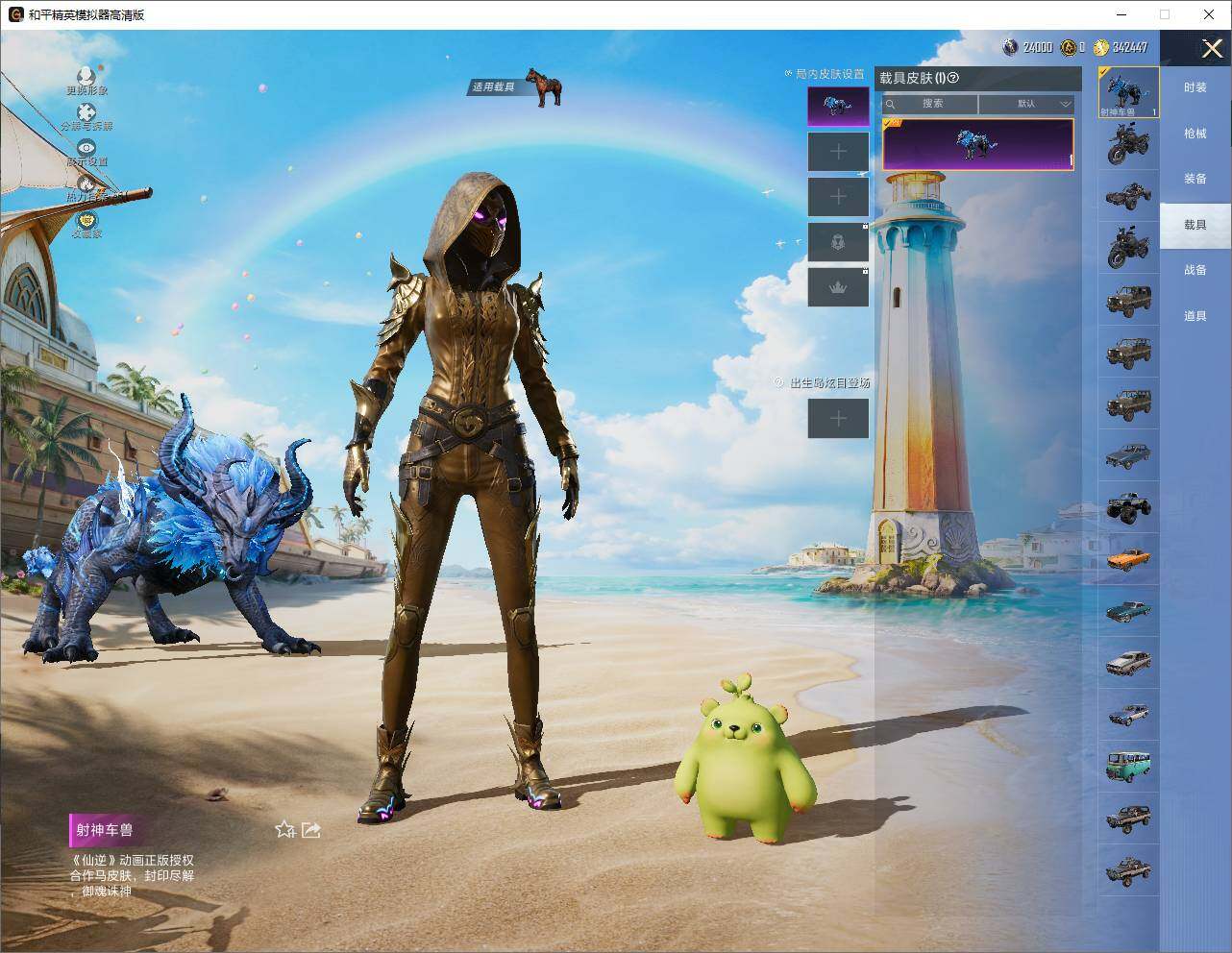Click the locked slot with crown emblem
1232x953 pixels.
(838, 287)
